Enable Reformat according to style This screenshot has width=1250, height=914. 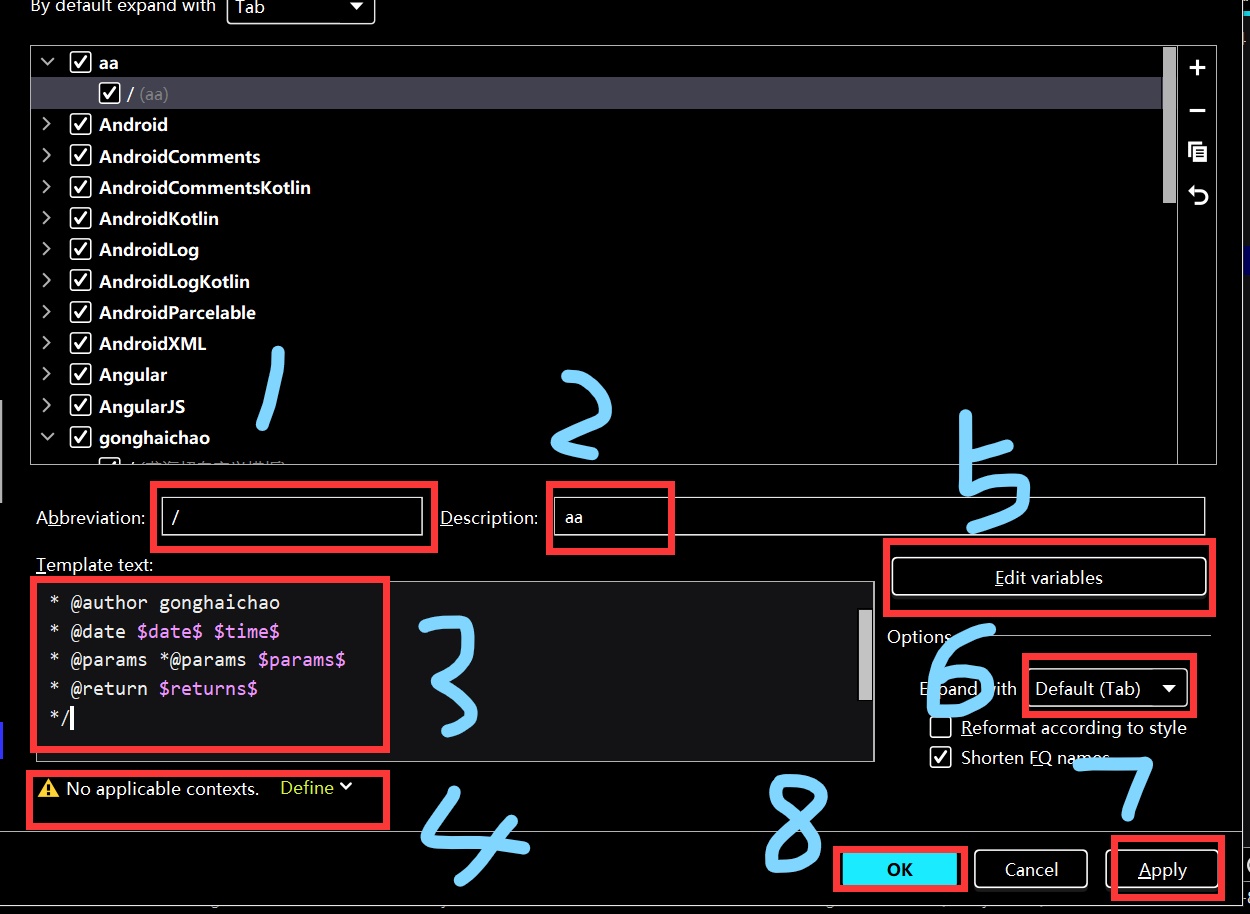tap(941, 727)
